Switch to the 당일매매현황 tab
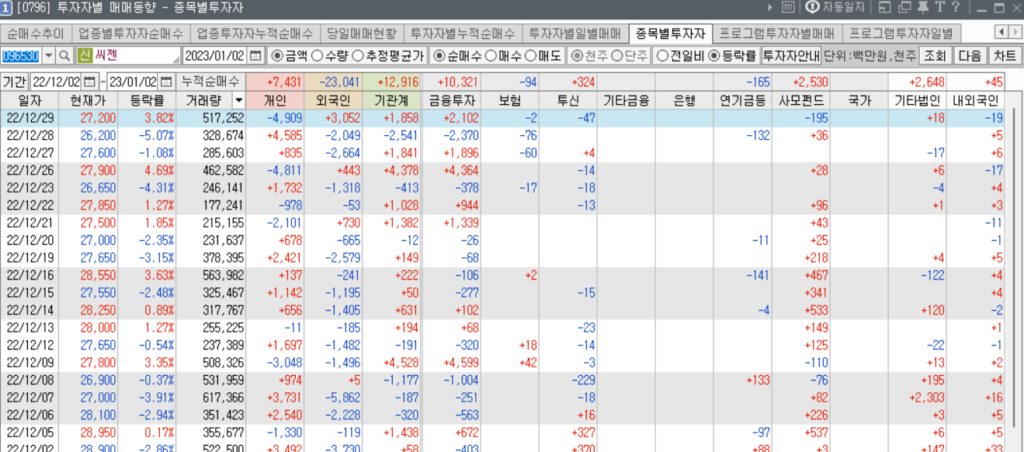The height and width of the screenshot is (452, 1024). point(365,32)
